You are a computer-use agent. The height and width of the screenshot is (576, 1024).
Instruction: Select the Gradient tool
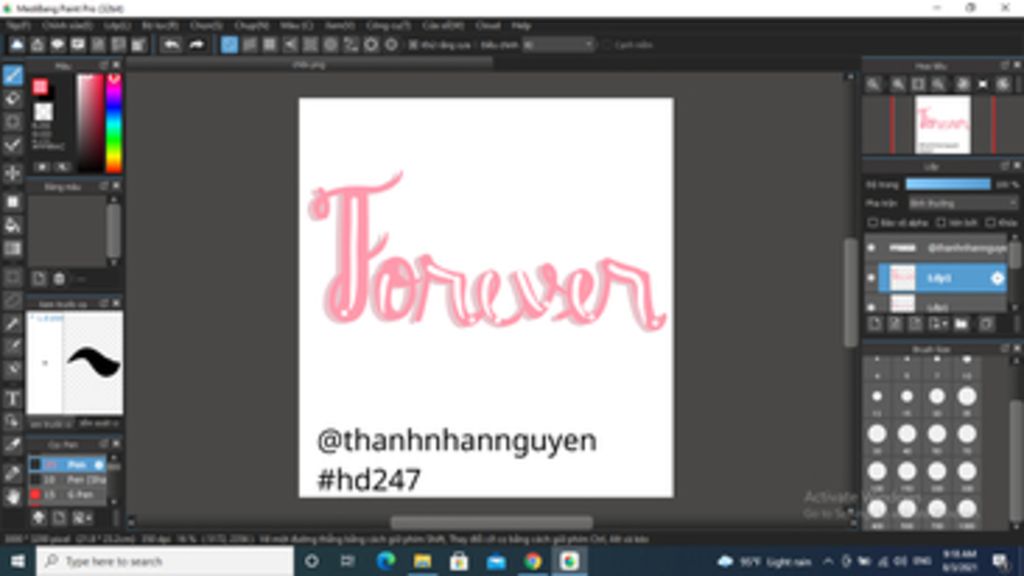[x=12, y=249]
